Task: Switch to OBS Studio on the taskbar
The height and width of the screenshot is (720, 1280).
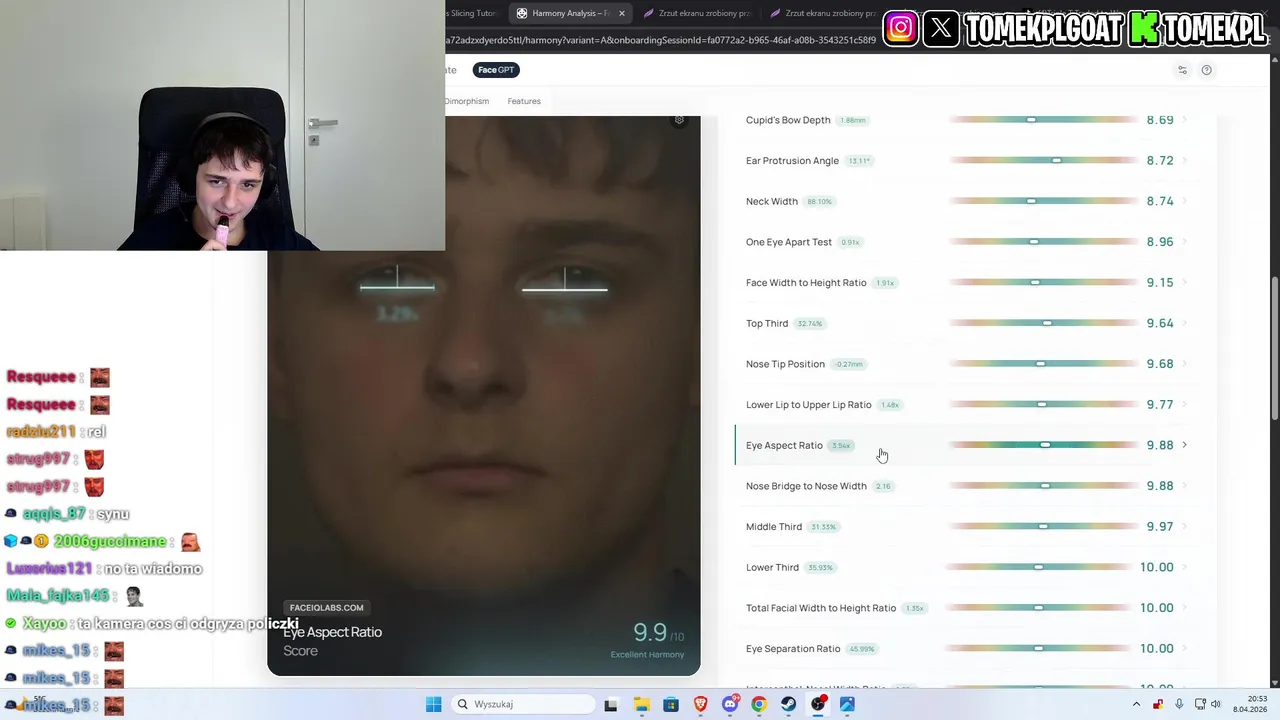Action: tap(818, 704)
